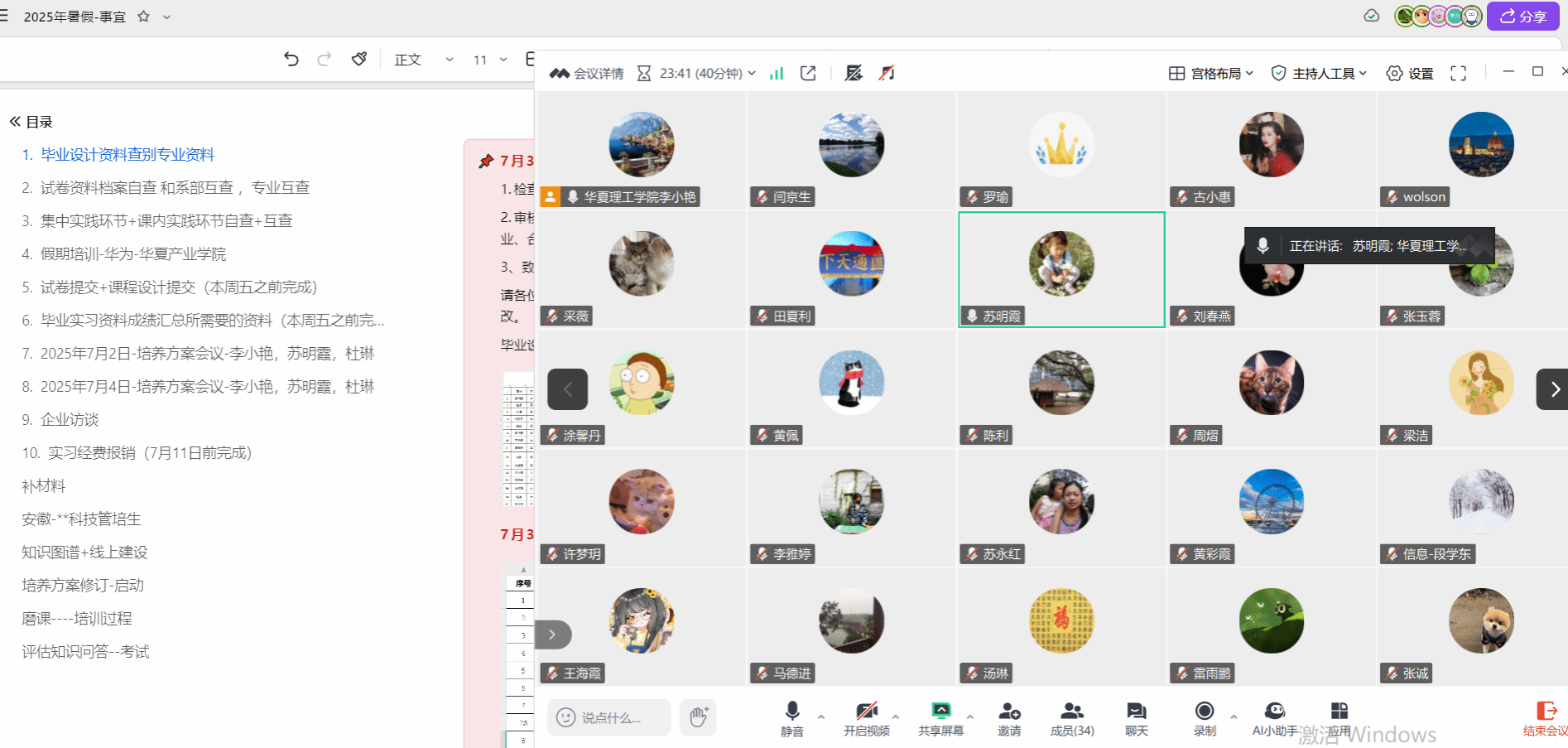Click the 结束会议 end meeting button
1568x748 pixels.
(1545, 718)
